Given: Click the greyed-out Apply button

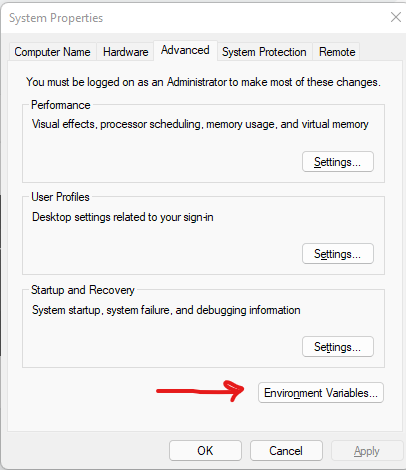Looking at the screenshot, I should pos(367,451).
